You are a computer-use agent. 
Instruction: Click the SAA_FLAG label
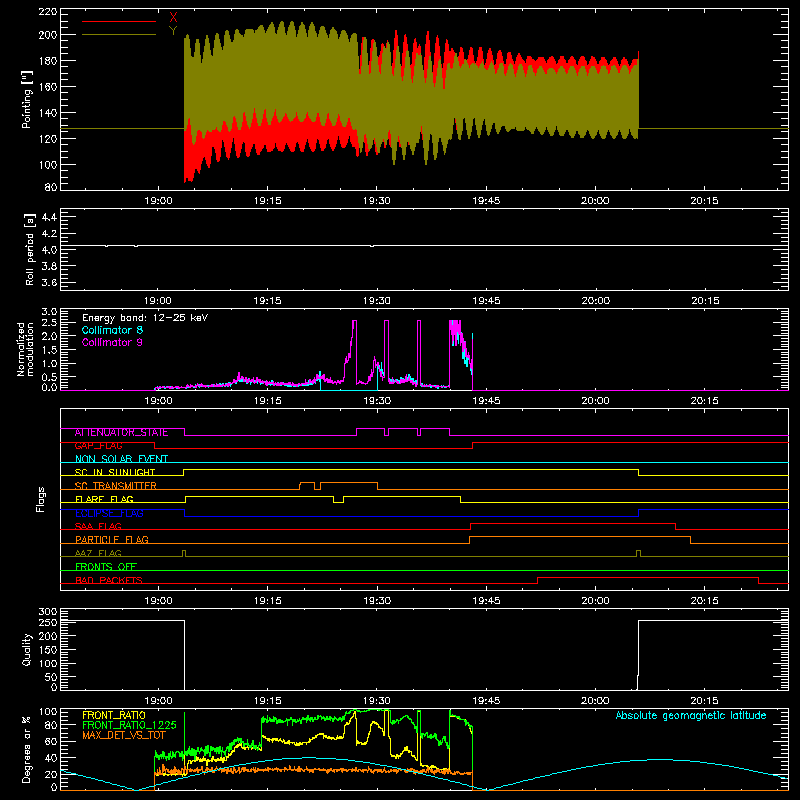click(98, 526)
